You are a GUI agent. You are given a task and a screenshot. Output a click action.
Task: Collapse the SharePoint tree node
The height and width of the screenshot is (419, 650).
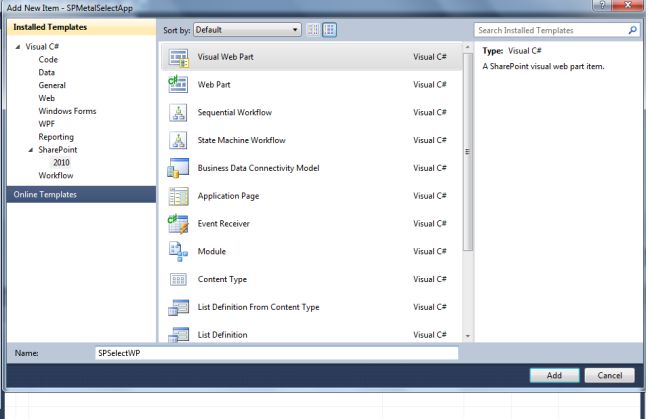coord(31,150)
